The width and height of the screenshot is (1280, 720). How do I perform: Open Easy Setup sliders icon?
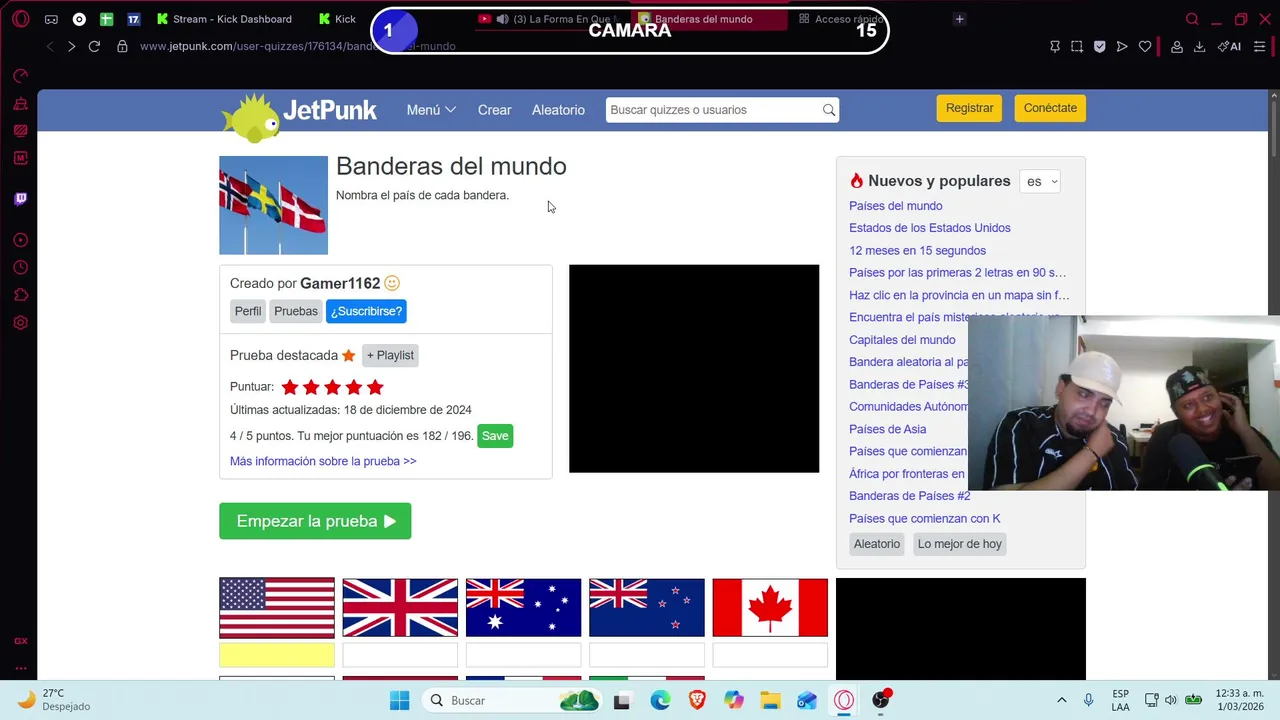[1260, 46]
